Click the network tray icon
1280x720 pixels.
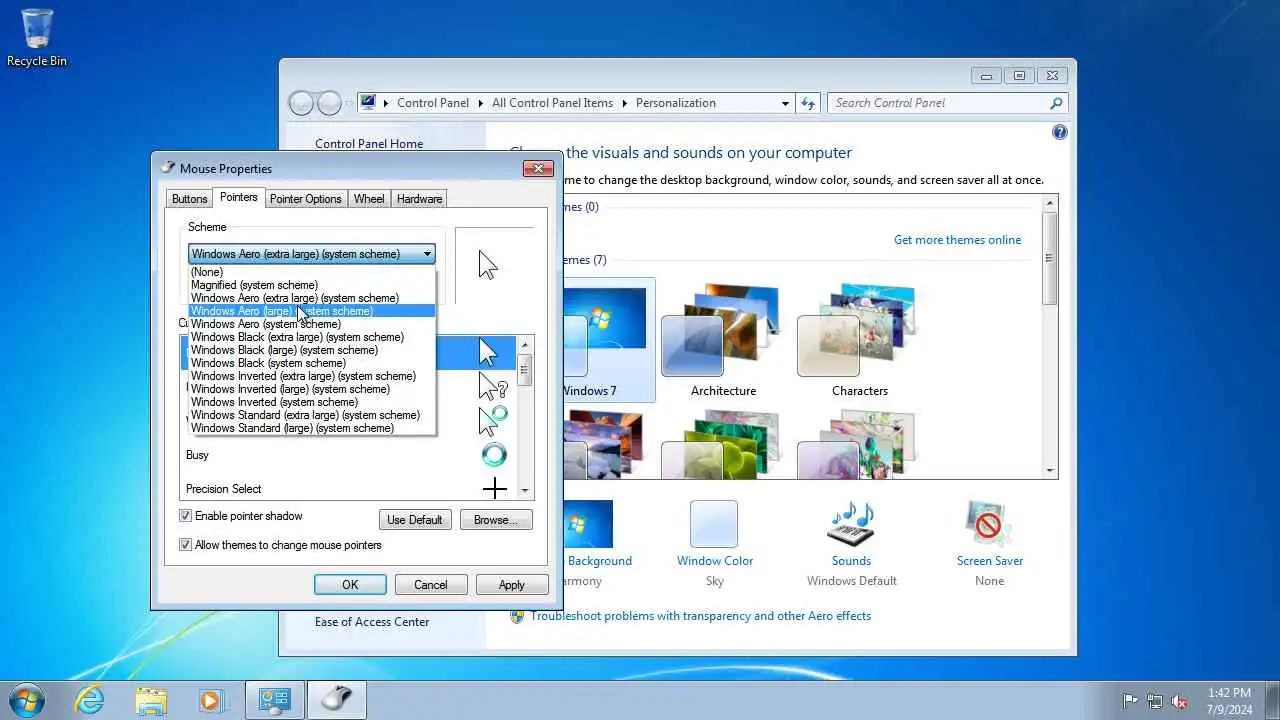tap(1155, 701)
